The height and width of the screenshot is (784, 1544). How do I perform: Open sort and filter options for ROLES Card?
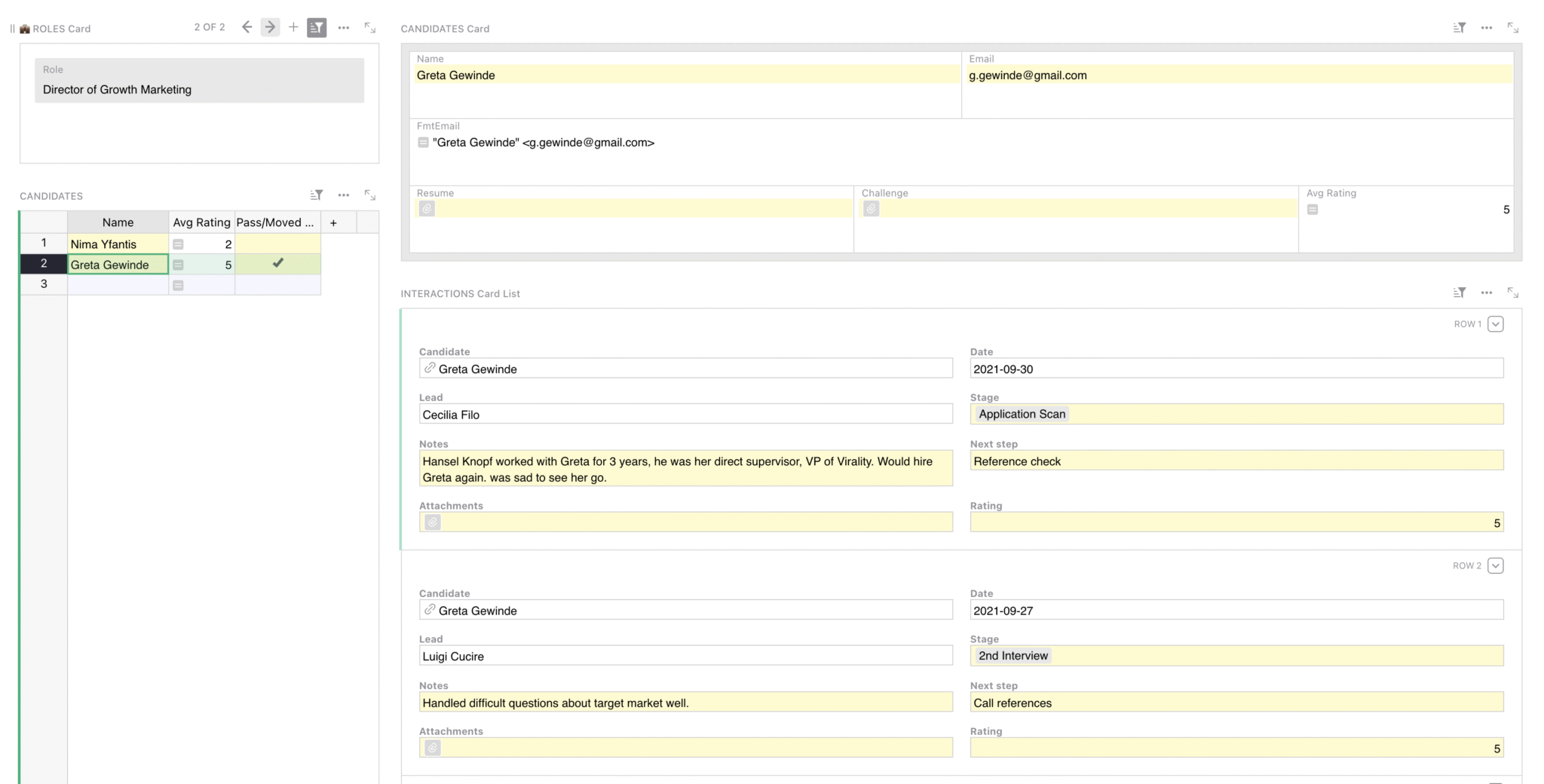(x=317, y=27)
